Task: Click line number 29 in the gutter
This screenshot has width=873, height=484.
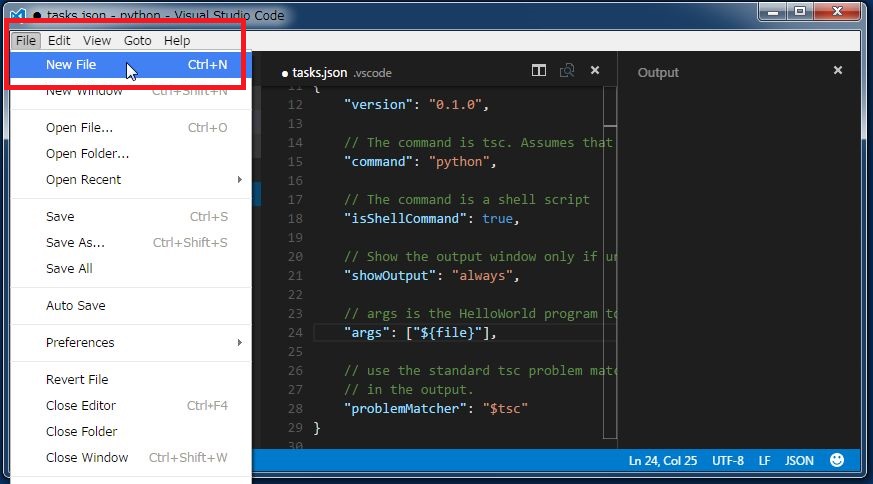Action: click(x=296, y=427)
